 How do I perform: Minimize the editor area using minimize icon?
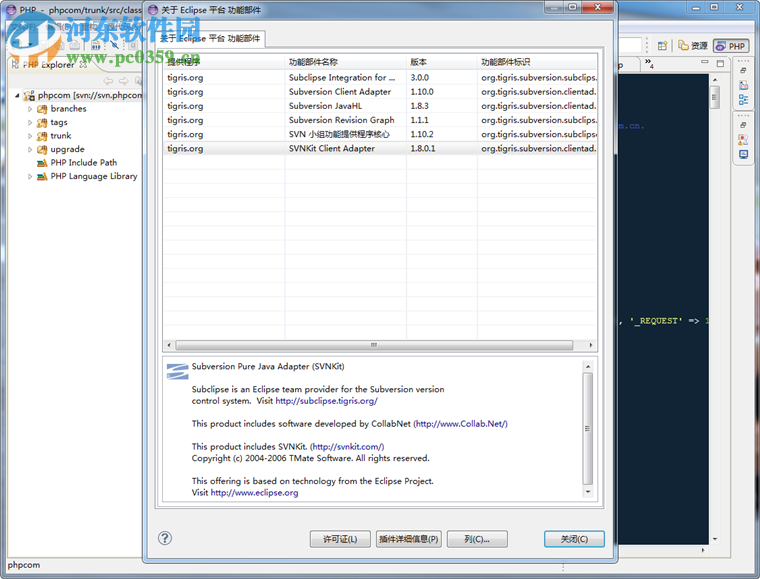705,62
